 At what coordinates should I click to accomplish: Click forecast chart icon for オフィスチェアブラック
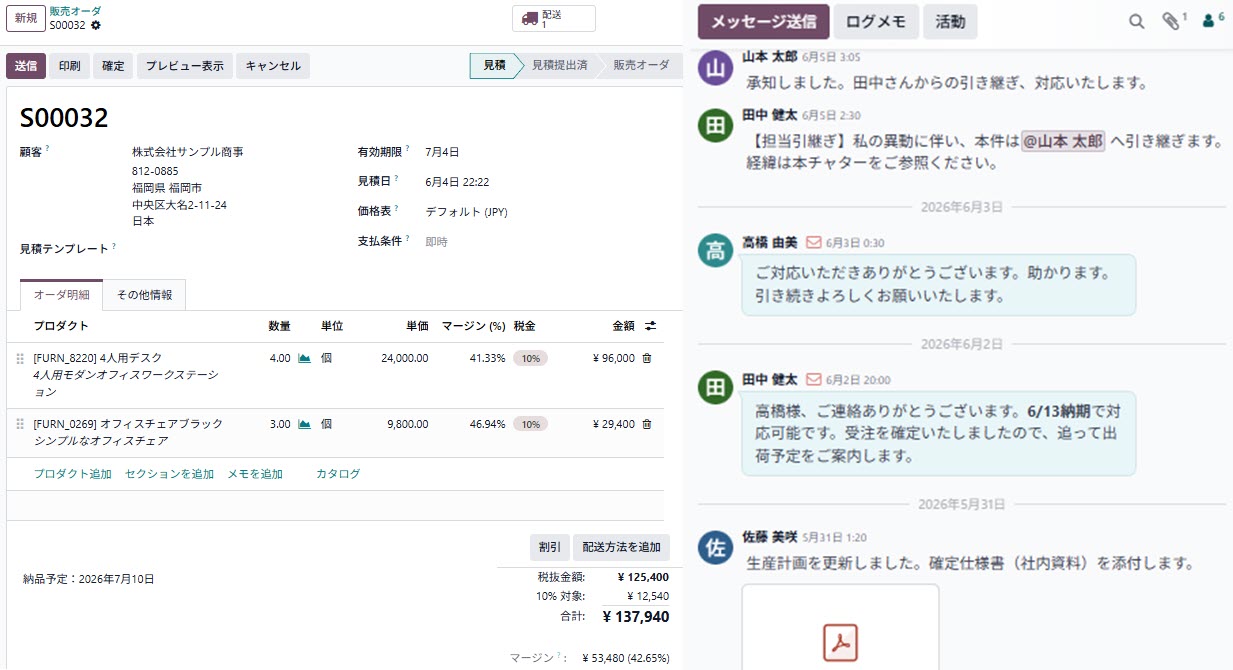pos(304,424)
